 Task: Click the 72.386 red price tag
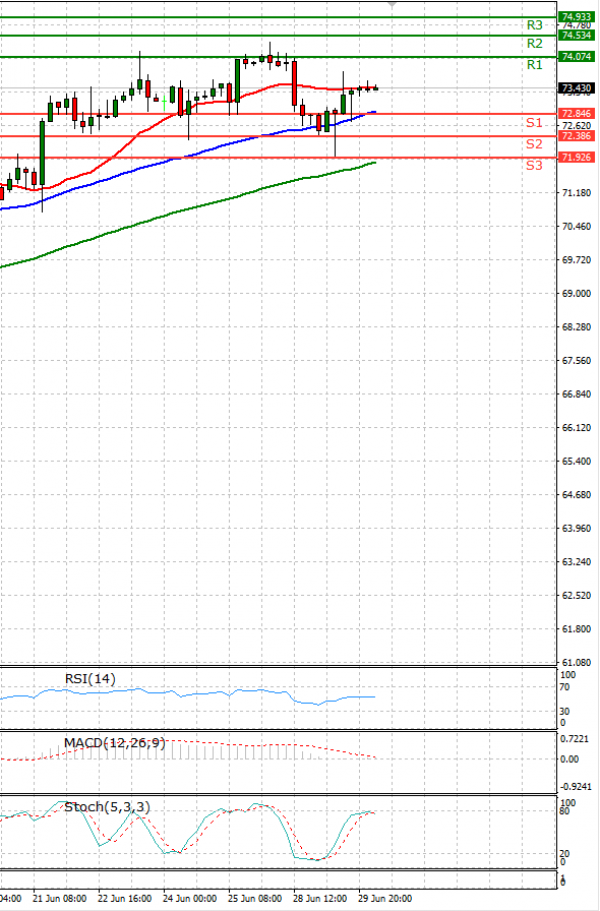coord(576,136)
